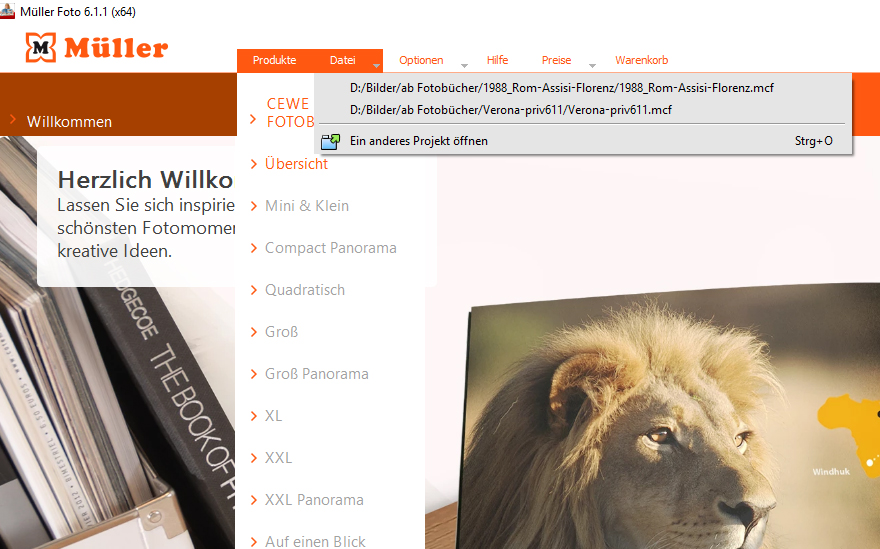Click the chevron icon beside Übersicht

tap(254, 163)
